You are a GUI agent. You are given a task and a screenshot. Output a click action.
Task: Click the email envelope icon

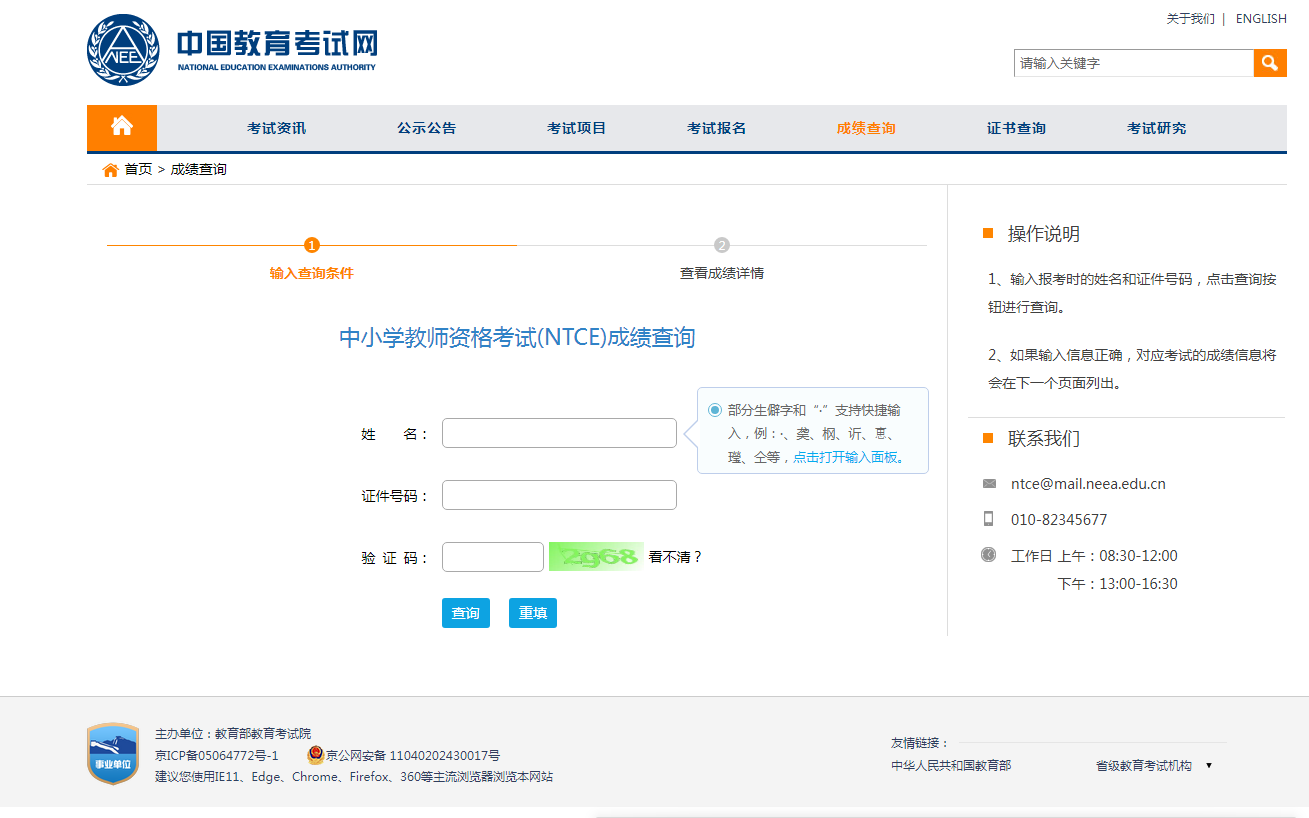(x=989, y=484)
